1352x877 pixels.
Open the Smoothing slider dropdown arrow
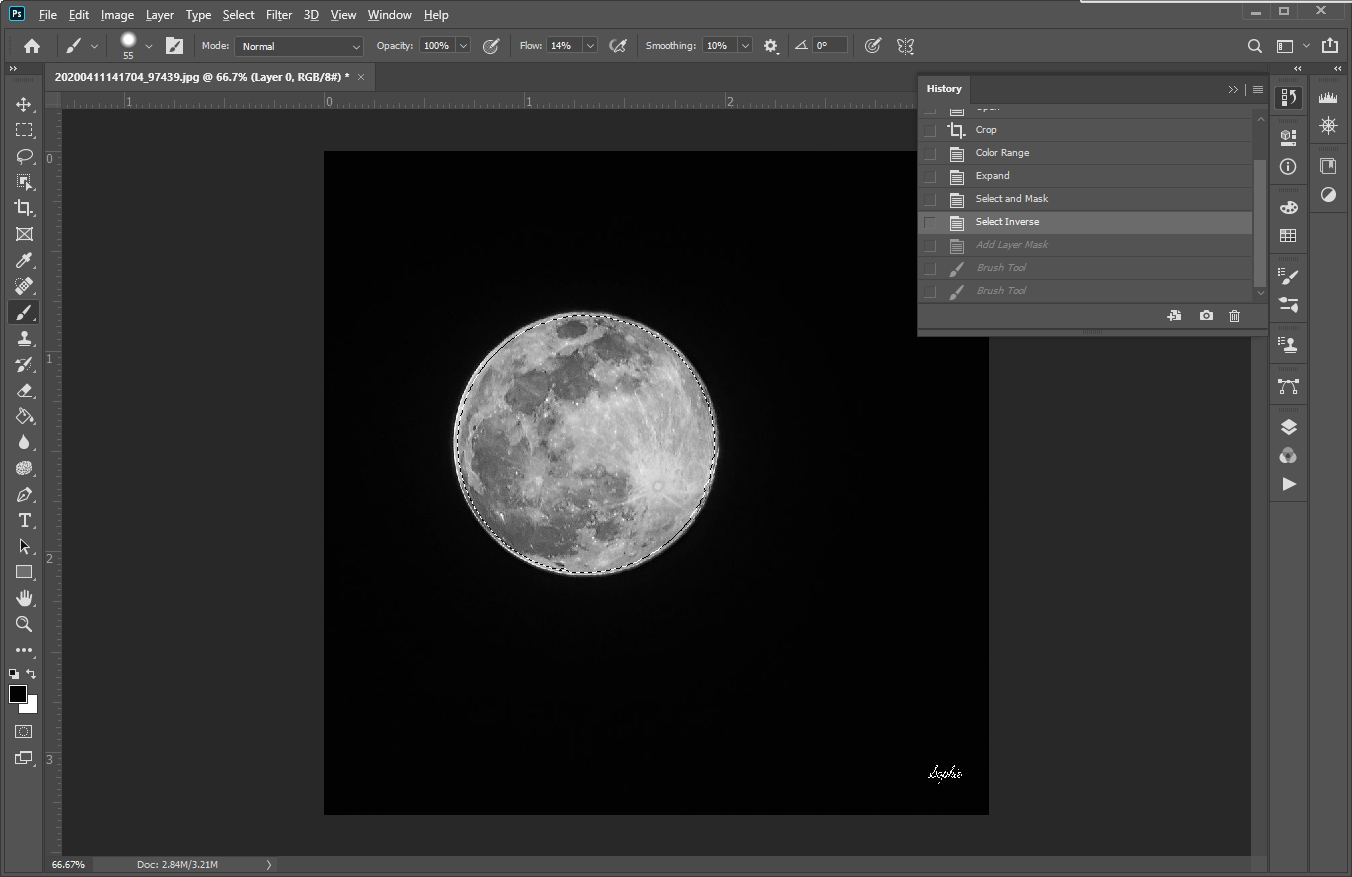coord(745,46)
